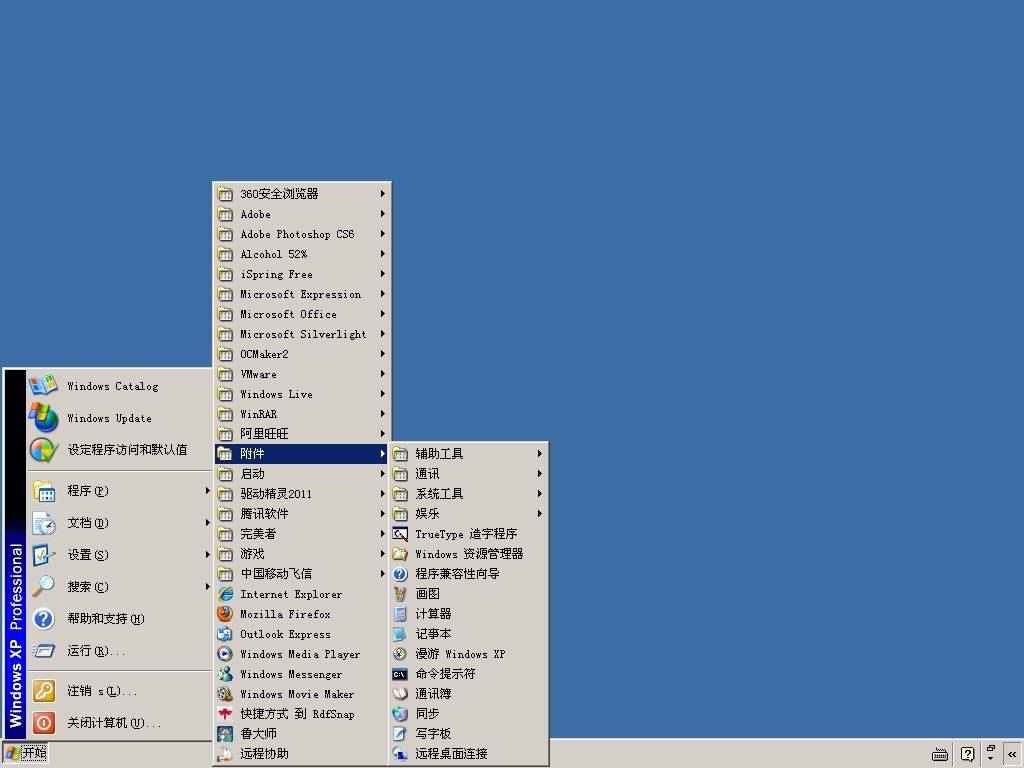Click the Windows Catalog icon
This screenshot has height=768, width=1024.
coord(43,385)
